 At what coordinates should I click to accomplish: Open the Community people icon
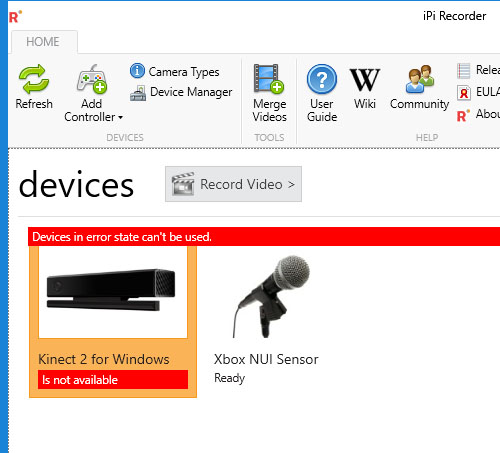420,79
